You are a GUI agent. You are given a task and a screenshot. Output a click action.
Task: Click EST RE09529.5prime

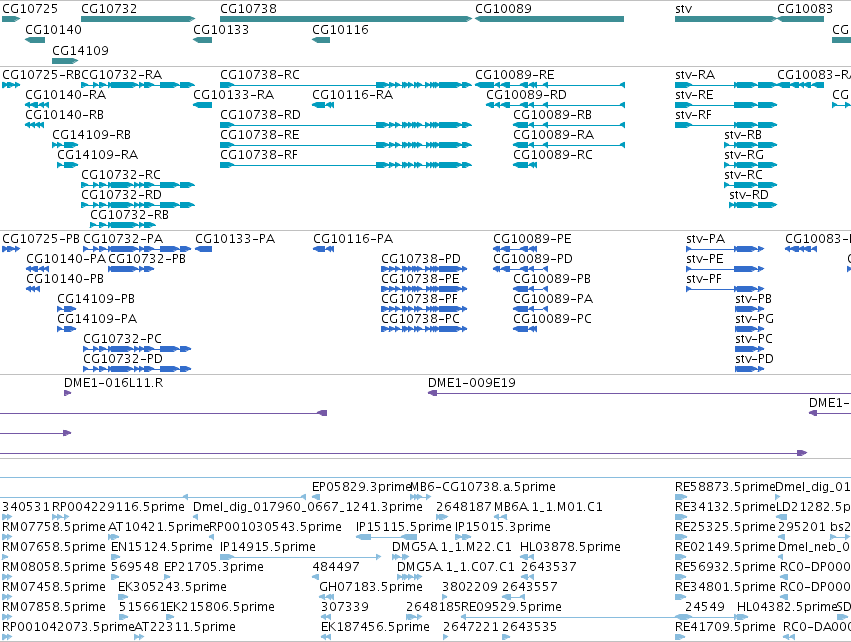pyautogui.click(x=576, y=617)
